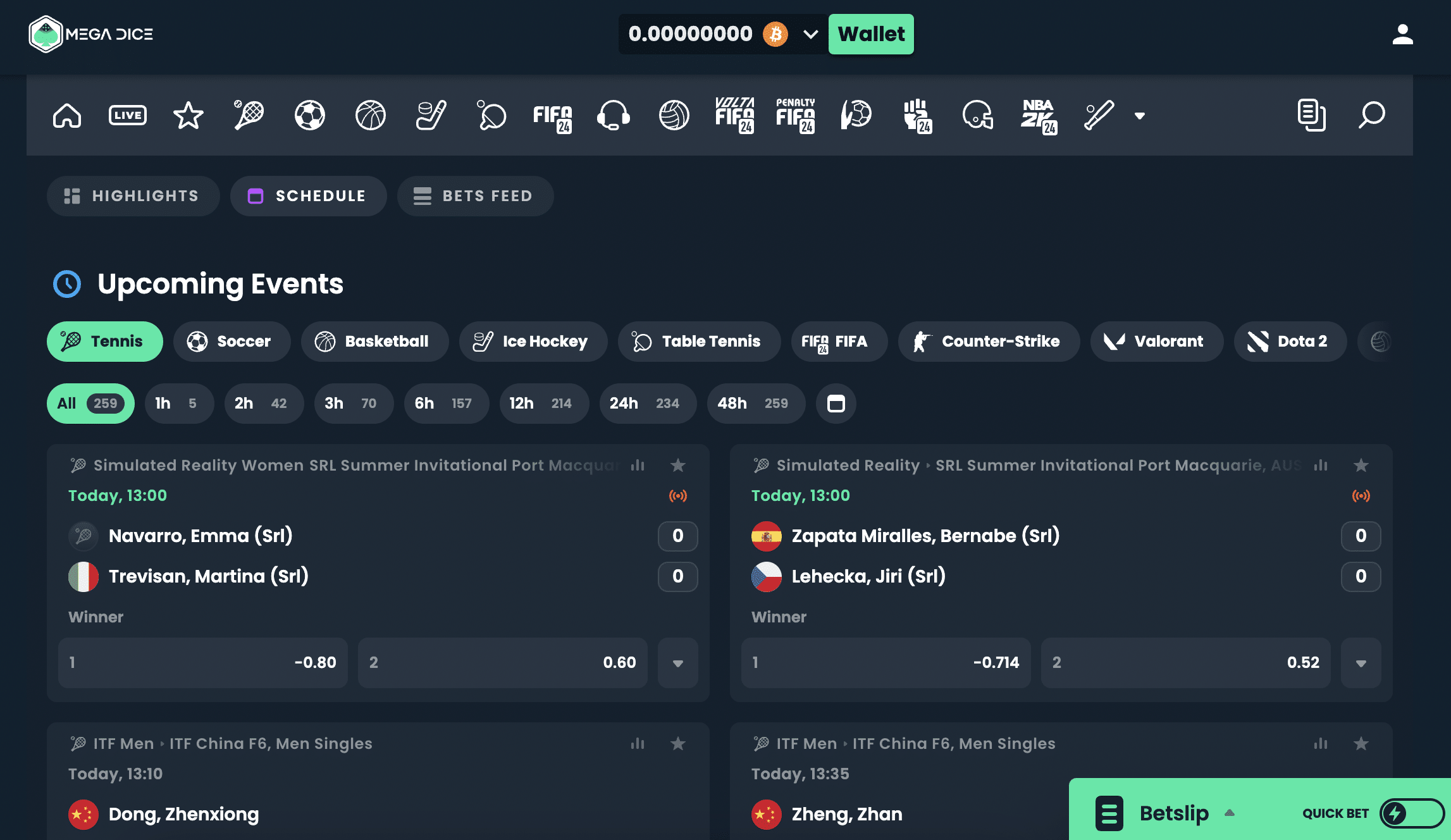
Task: Expand the dropdown for Zapata vs Lehecka match
Action: [1361, 662]
